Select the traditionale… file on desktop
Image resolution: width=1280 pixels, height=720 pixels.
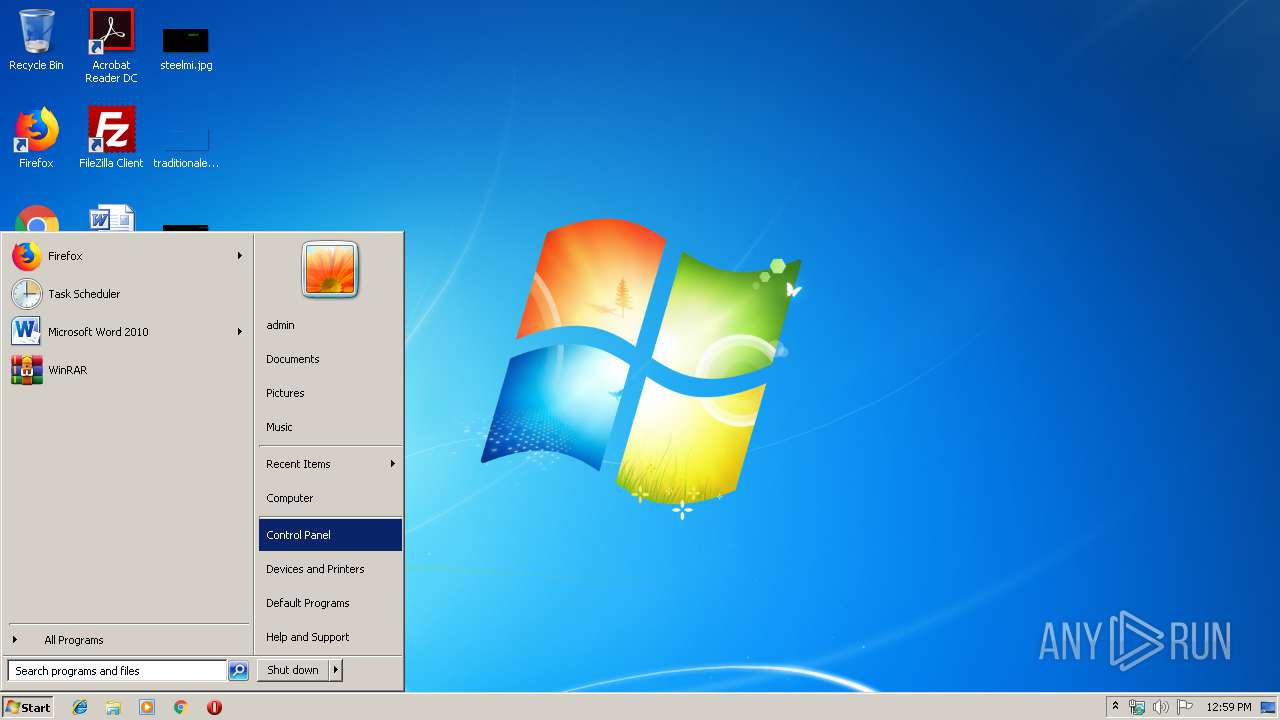click(186, 147)
